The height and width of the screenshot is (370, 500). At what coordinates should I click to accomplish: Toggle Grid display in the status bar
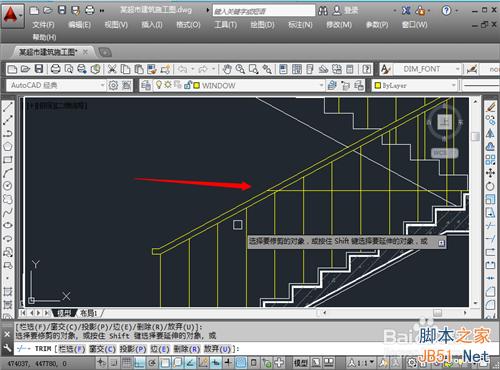pos(127,362)
